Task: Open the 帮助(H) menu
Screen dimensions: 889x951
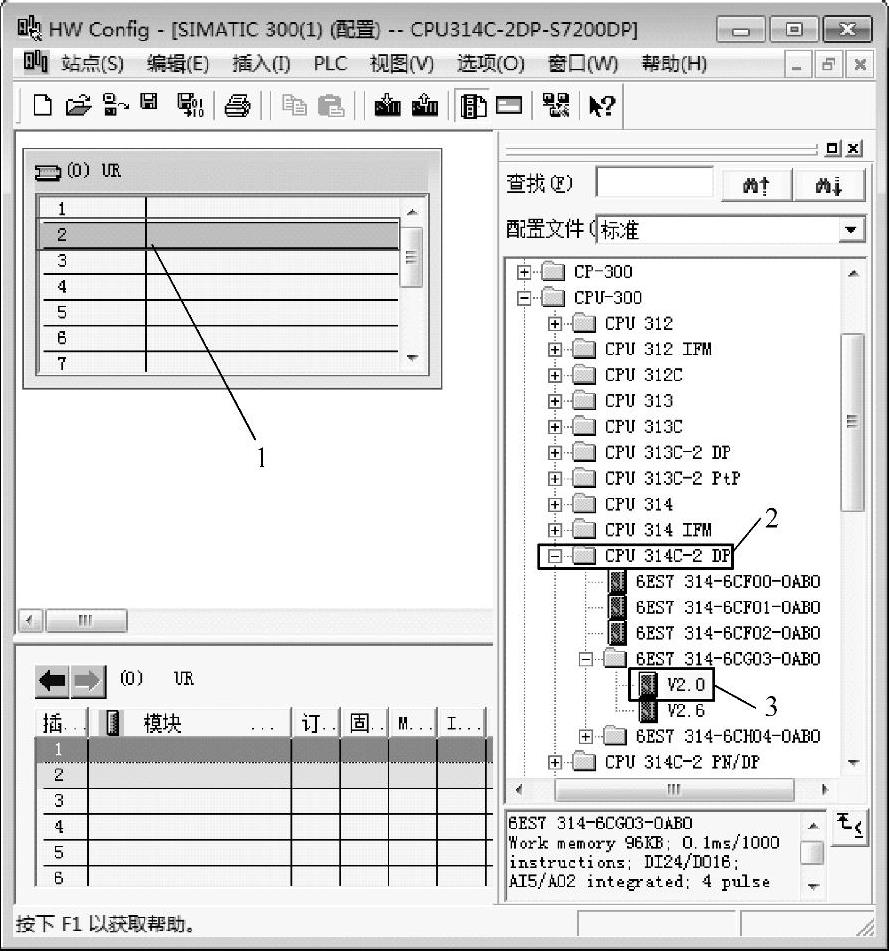Action: pyautogui.click(x=674, y=64)
